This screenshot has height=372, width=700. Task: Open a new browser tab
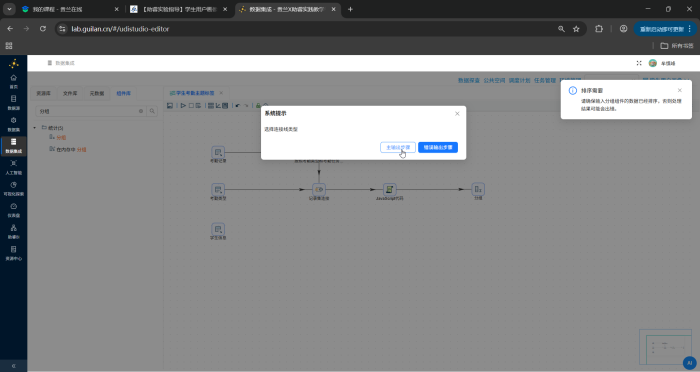pos(350,9)
